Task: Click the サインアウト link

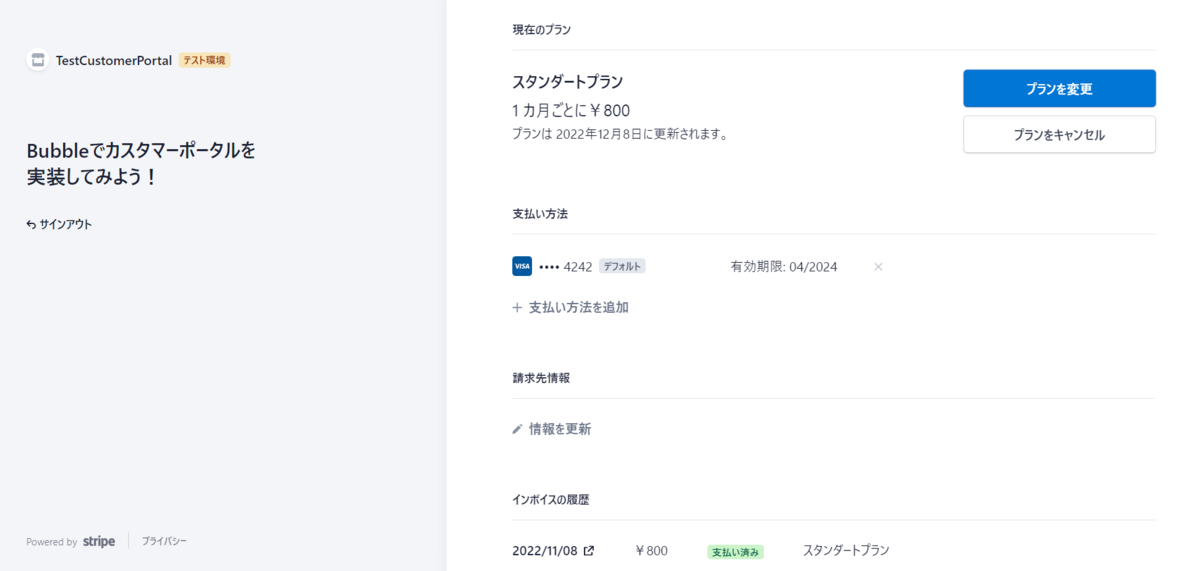Action: coord(66,225)
